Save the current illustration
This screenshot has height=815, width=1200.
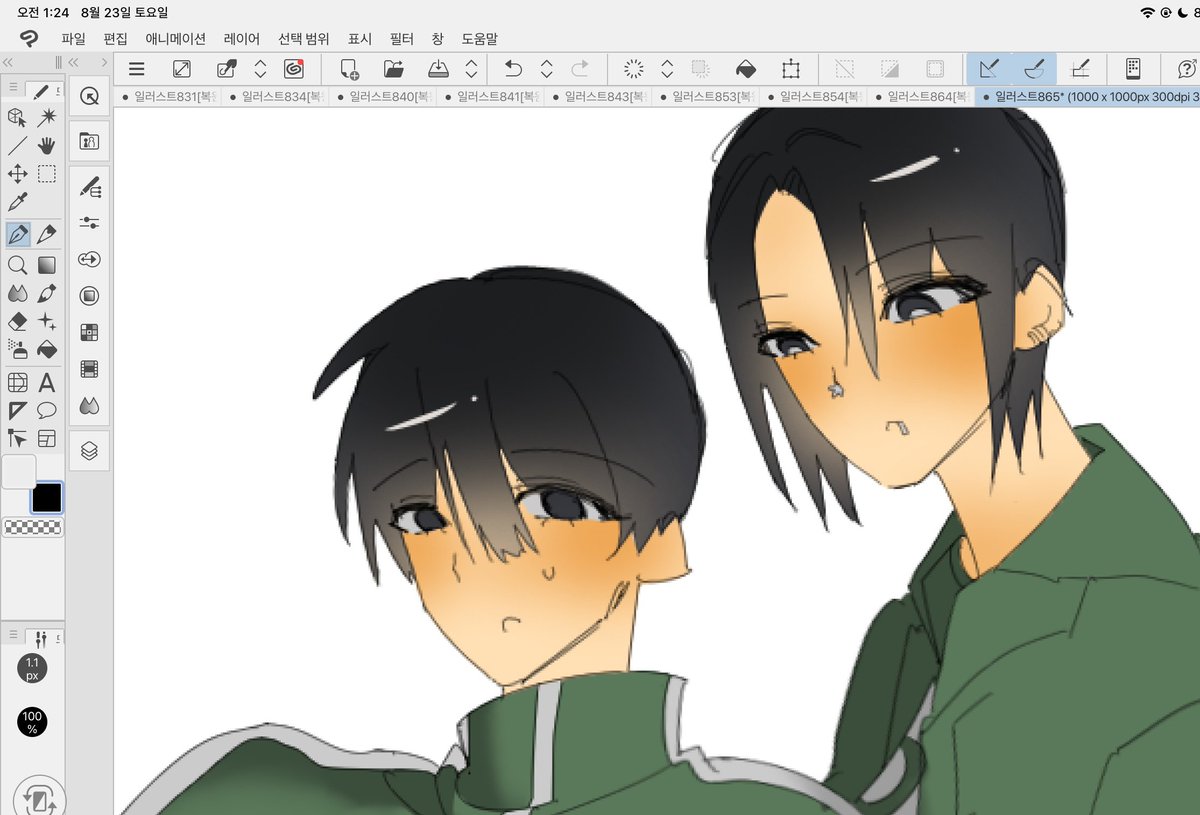pyautogui.click(x=439, y=69)
